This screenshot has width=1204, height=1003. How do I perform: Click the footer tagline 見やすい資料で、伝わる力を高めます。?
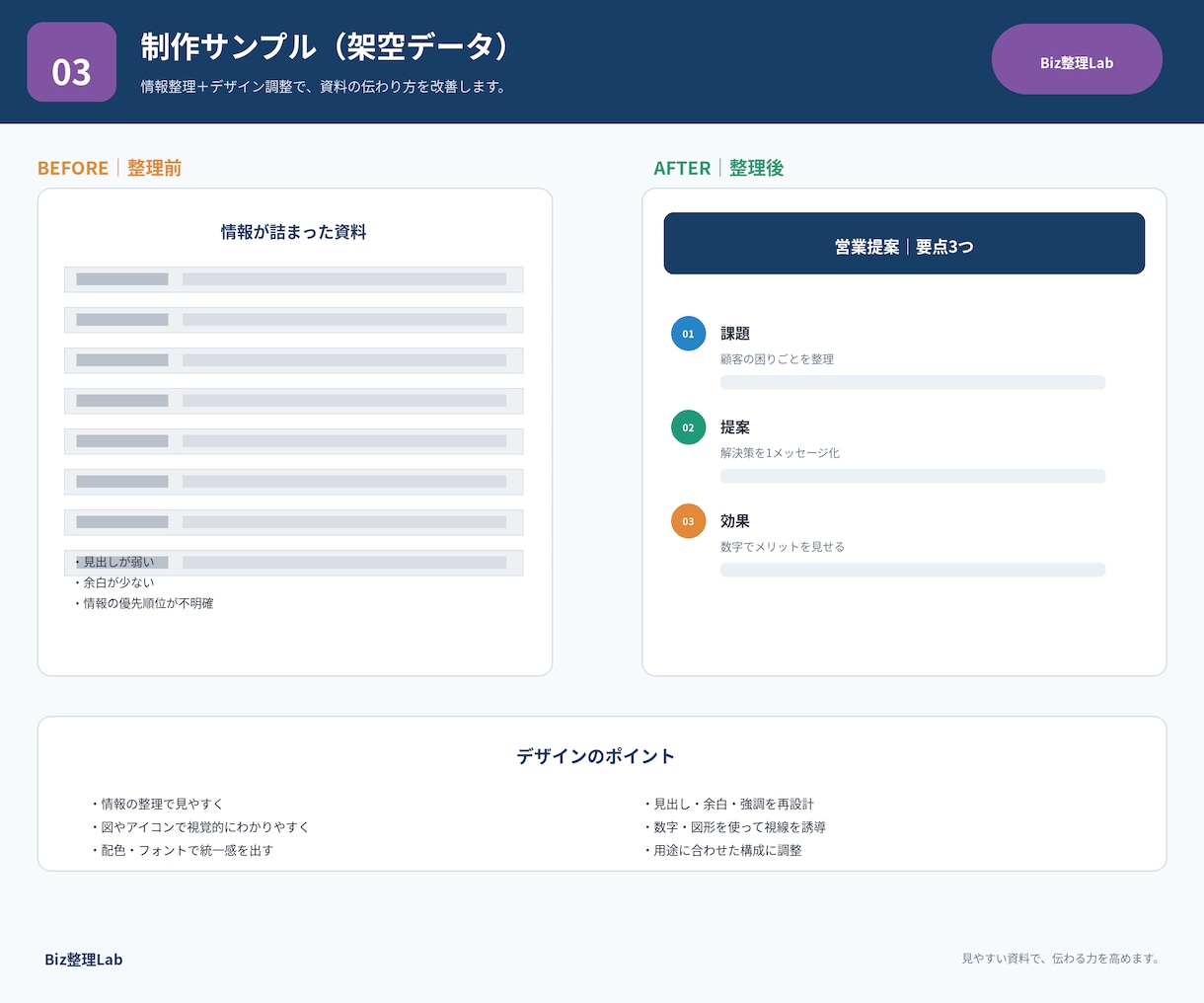click(x=1061, y=959)
